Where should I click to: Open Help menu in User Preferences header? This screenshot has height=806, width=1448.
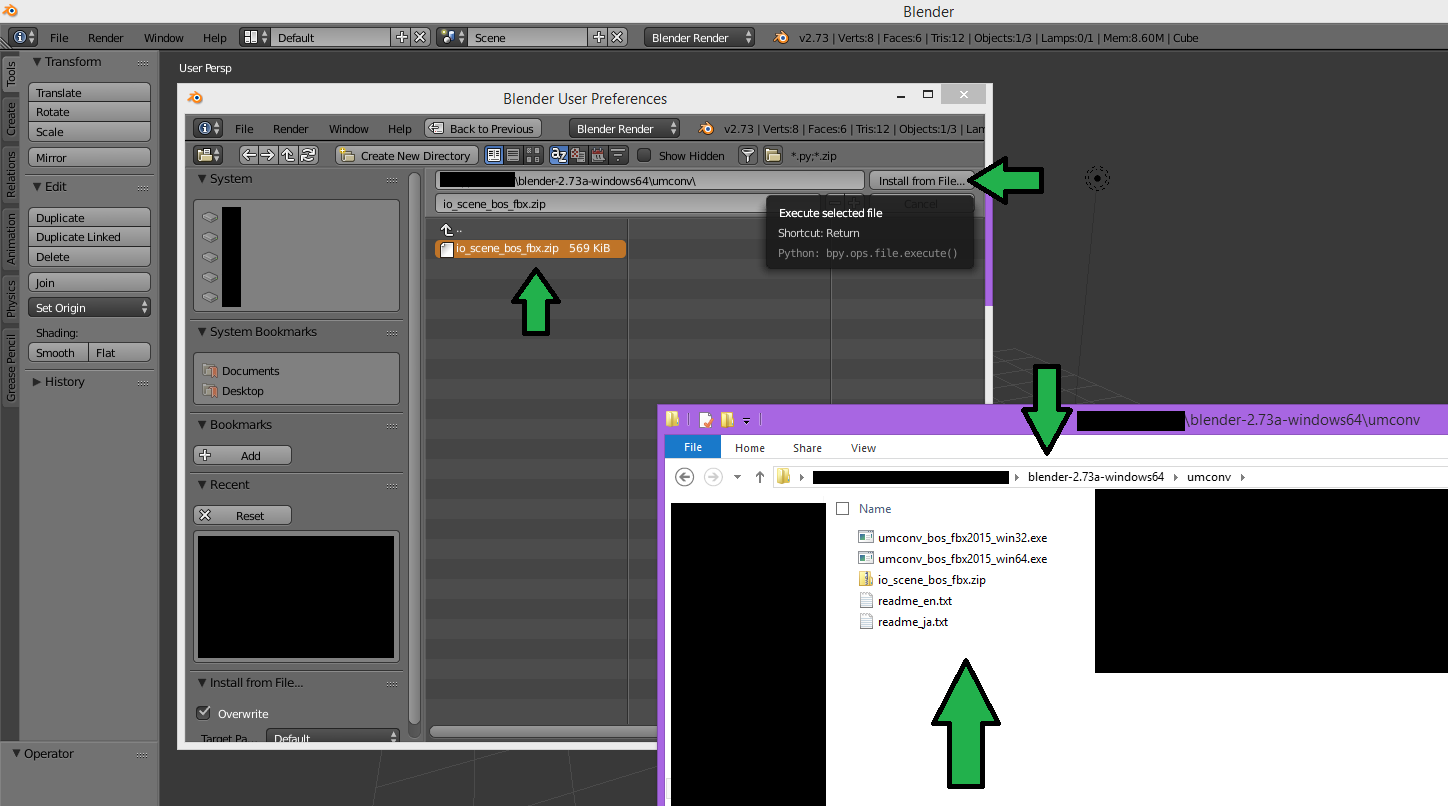pos(399,128)
